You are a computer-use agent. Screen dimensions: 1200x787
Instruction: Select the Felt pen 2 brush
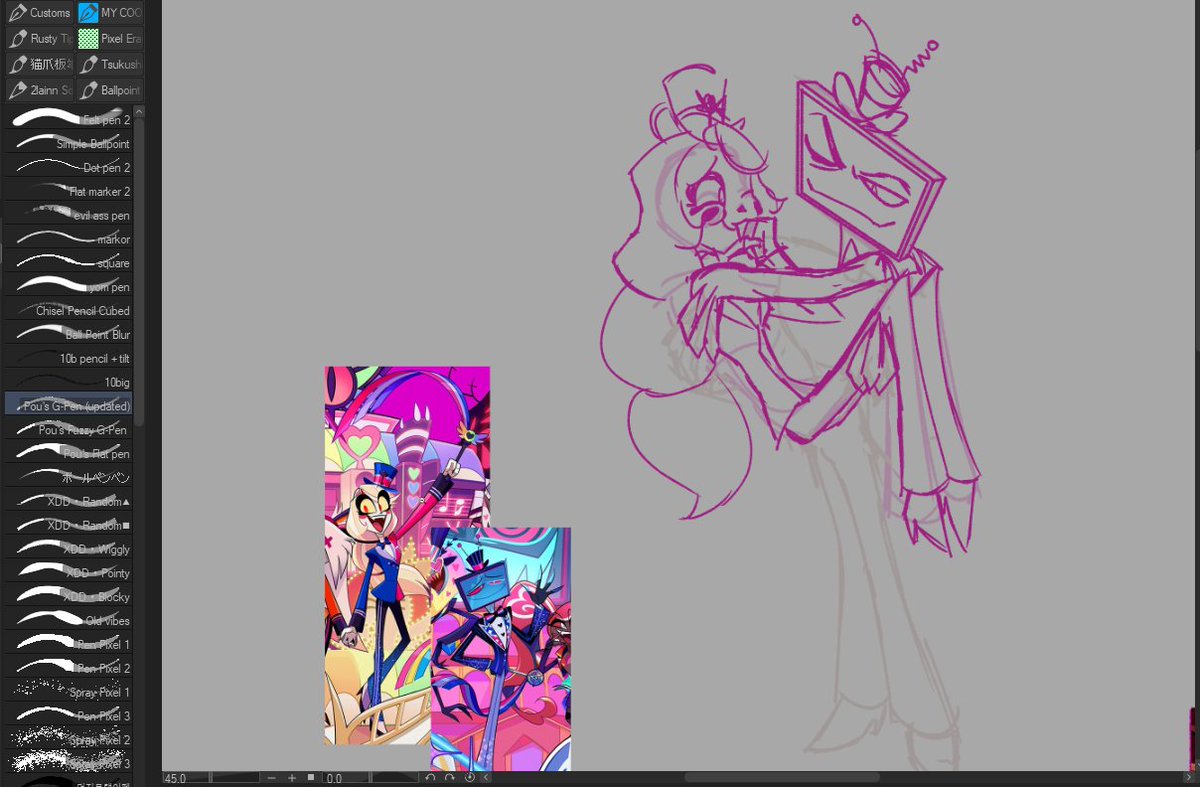click(68, 119)
